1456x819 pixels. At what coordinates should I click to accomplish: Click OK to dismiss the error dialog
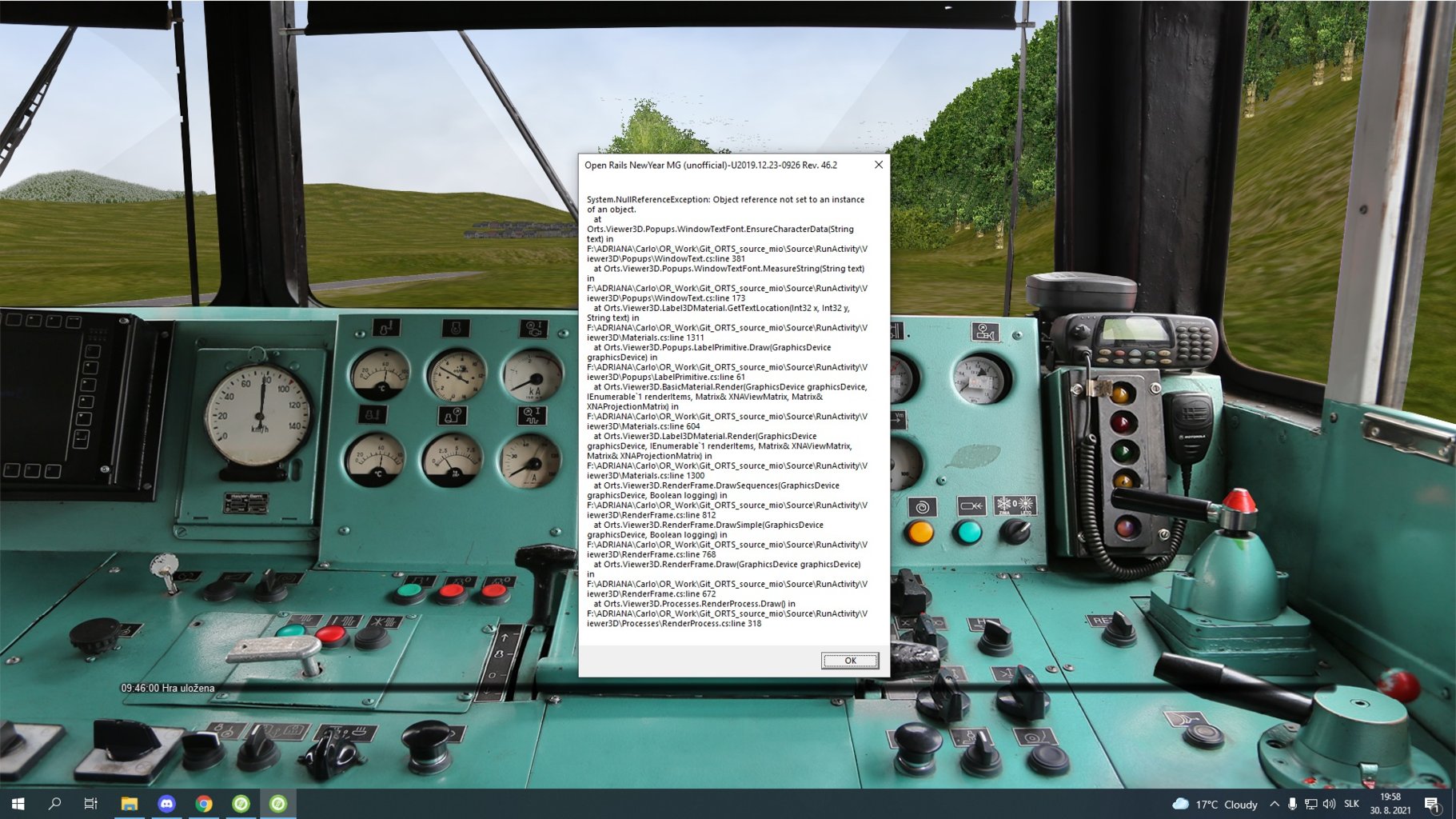[x=850, y=661]
